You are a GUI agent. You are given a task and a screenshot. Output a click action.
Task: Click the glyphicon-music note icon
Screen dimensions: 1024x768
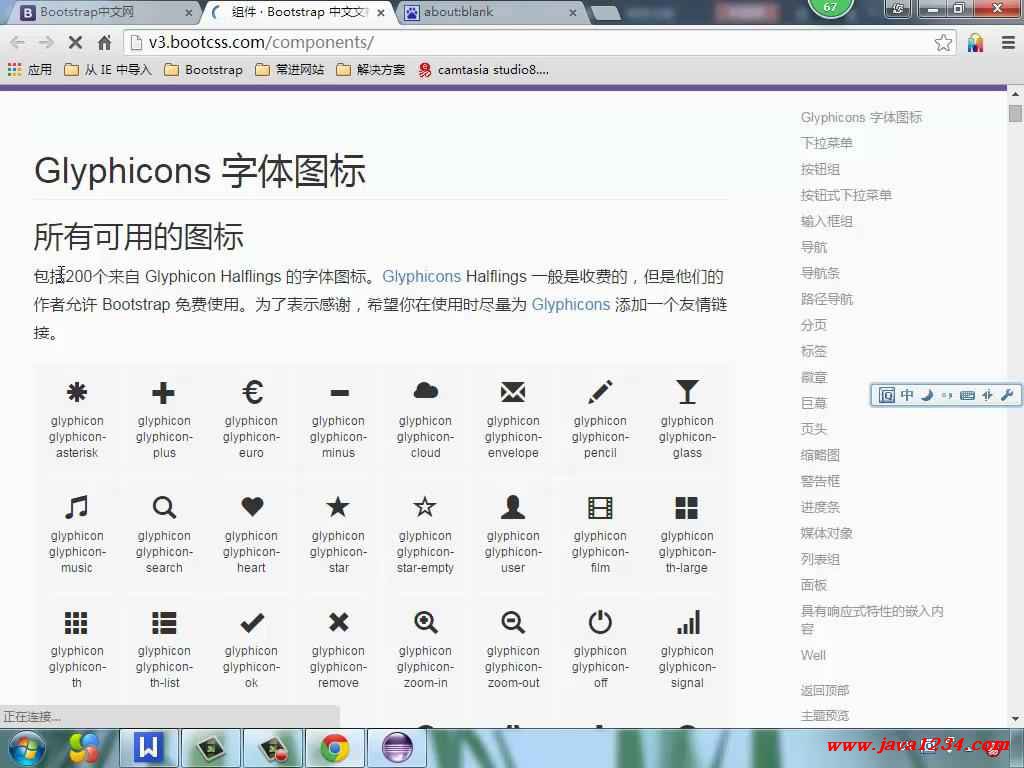pos(76,507)
